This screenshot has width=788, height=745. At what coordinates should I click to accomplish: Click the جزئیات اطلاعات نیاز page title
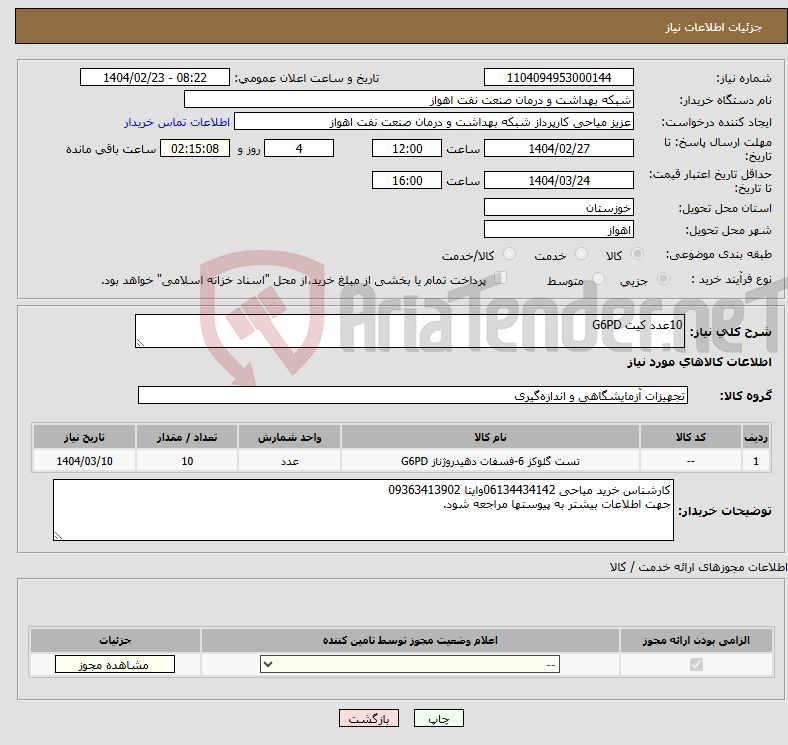coord(714,27)
